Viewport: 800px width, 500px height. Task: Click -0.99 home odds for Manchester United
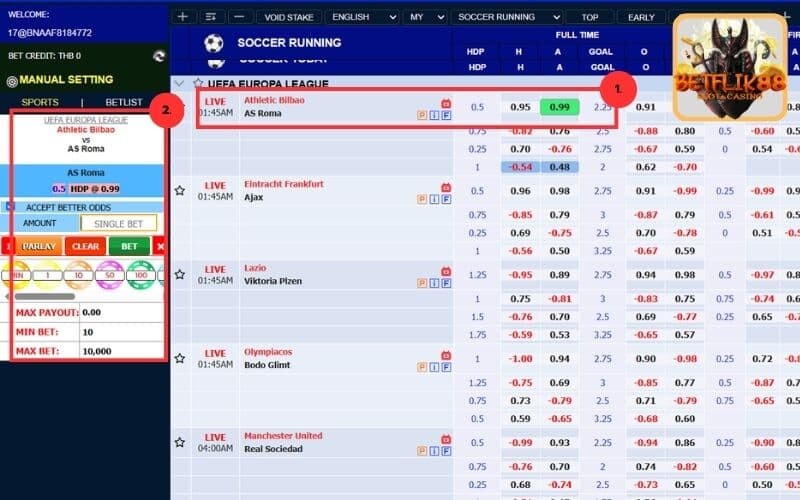coord(520,442)
